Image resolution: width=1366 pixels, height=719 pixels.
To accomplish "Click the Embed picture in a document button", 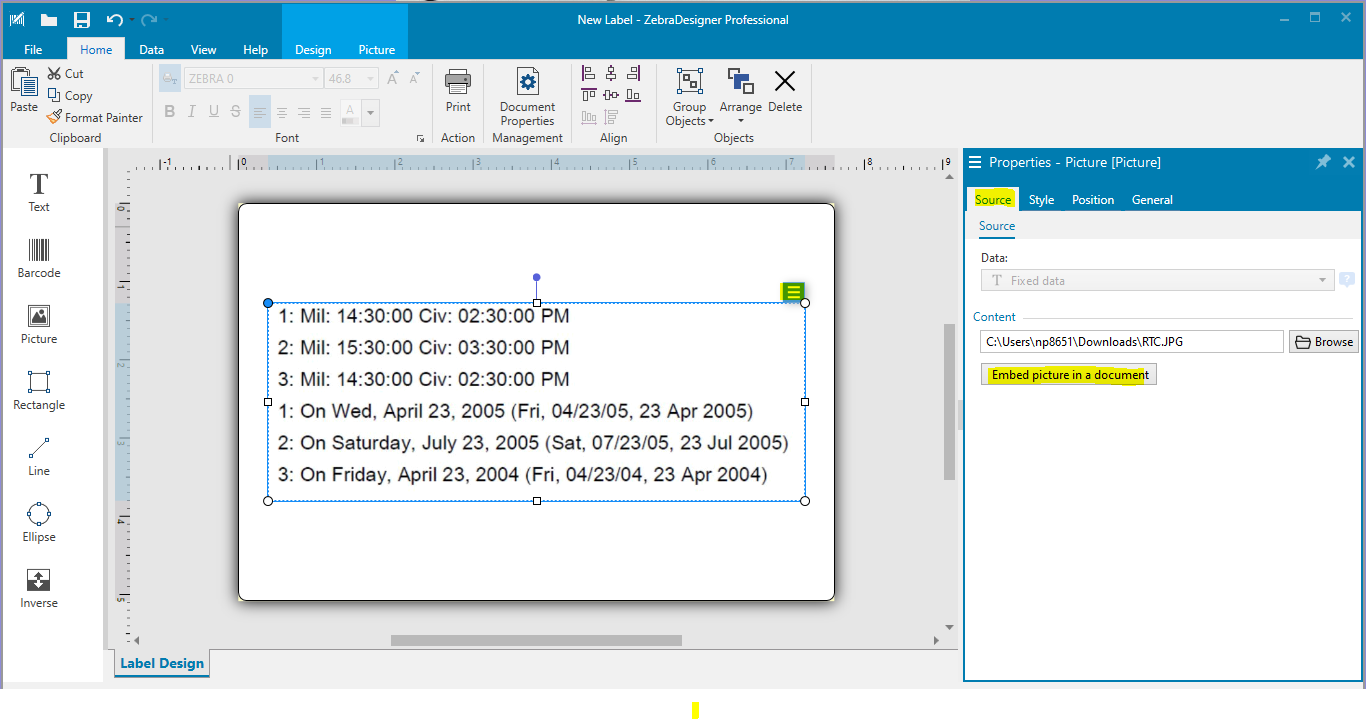I will [1068, 373].
